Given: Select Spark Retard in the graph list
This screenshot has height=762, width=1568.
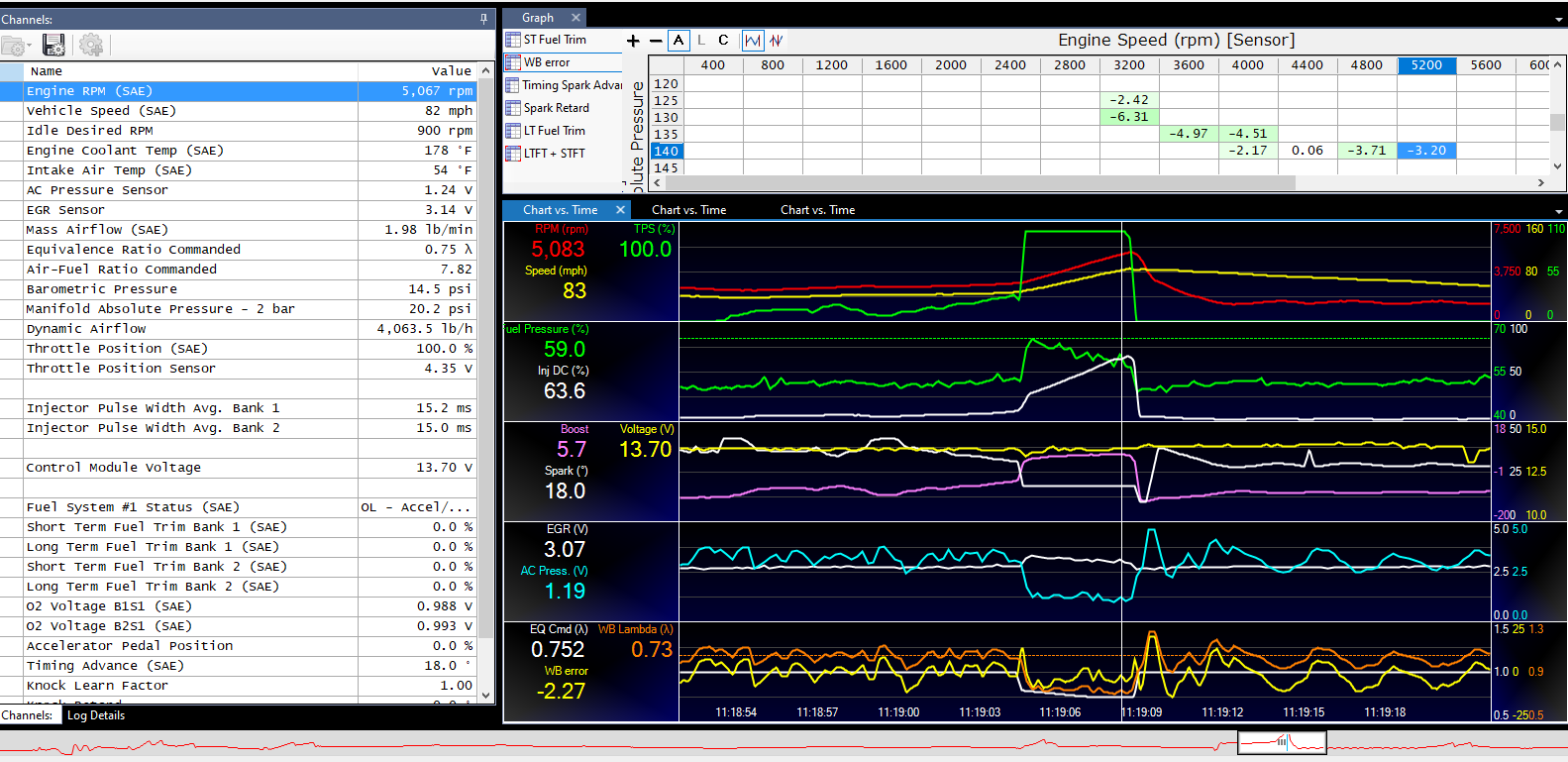Looking at the screenshot, I should (x=556, y=108).
